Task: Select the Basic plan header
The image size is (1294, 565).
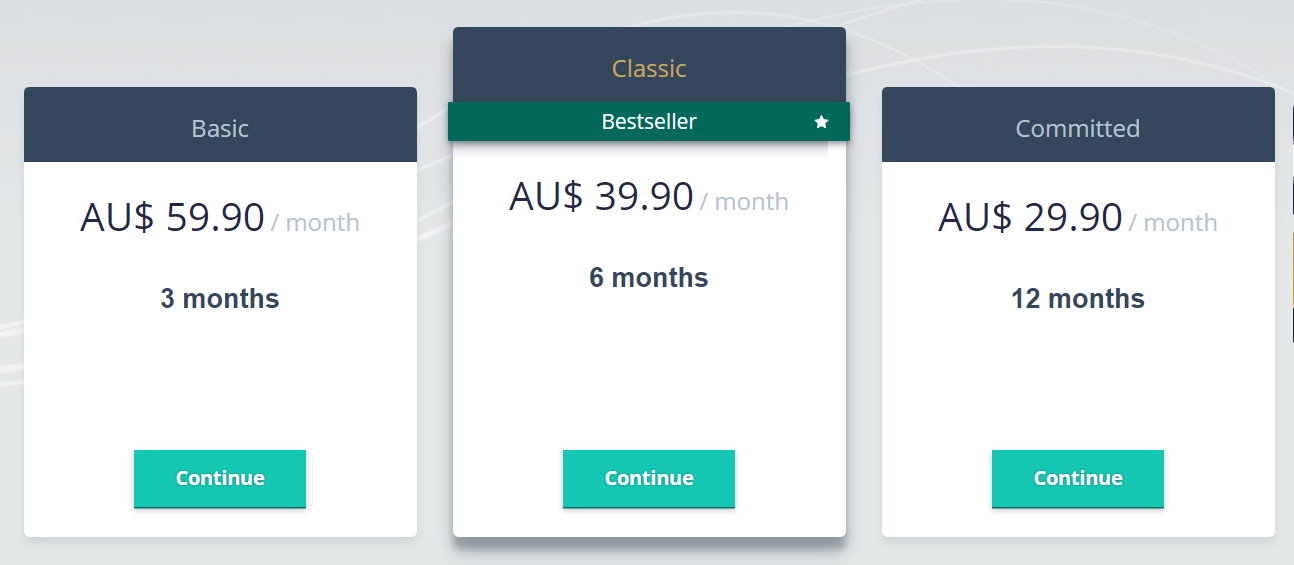Action: click(220, 125)
